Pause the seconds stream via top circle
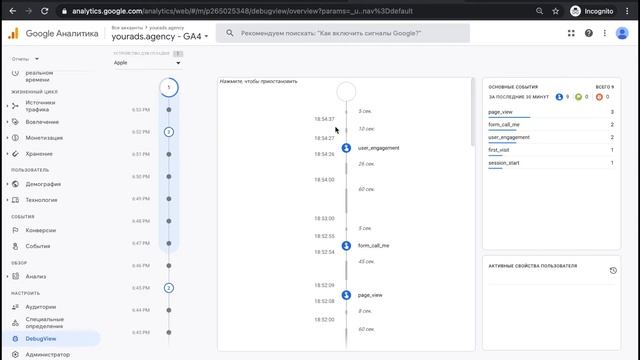This screenshot has height=360, width=640. click(346, 91)
